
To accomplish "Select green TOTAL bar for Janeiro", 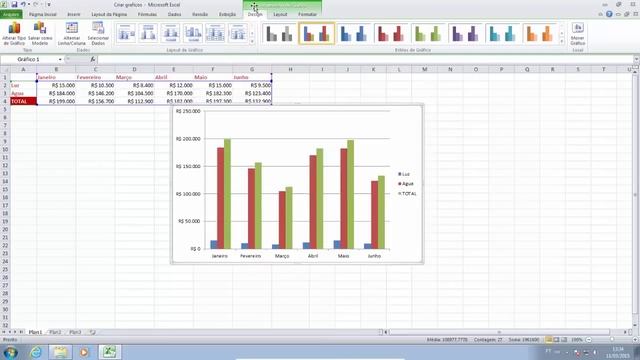I will (x=227, y=194).
